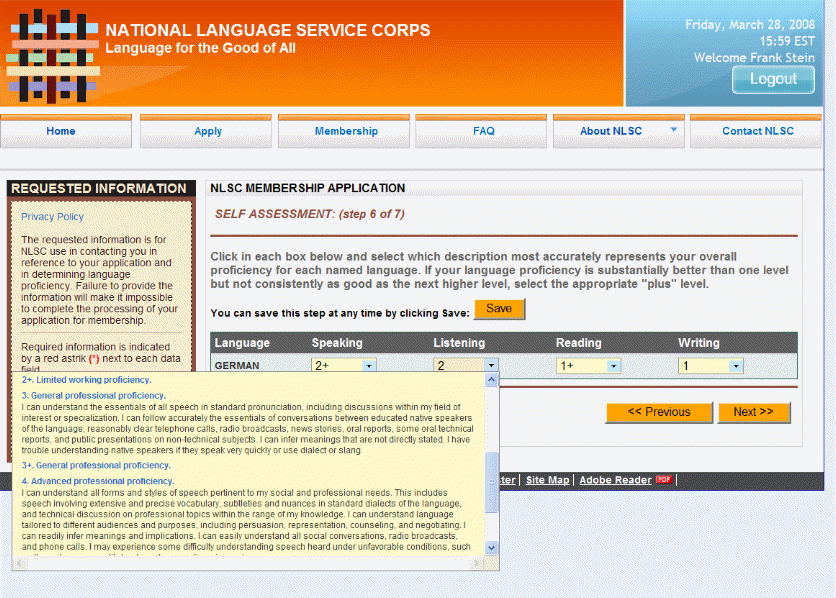Click the proficiency list scroll down arrow
836x598 pixels.
tap(492, 548)
